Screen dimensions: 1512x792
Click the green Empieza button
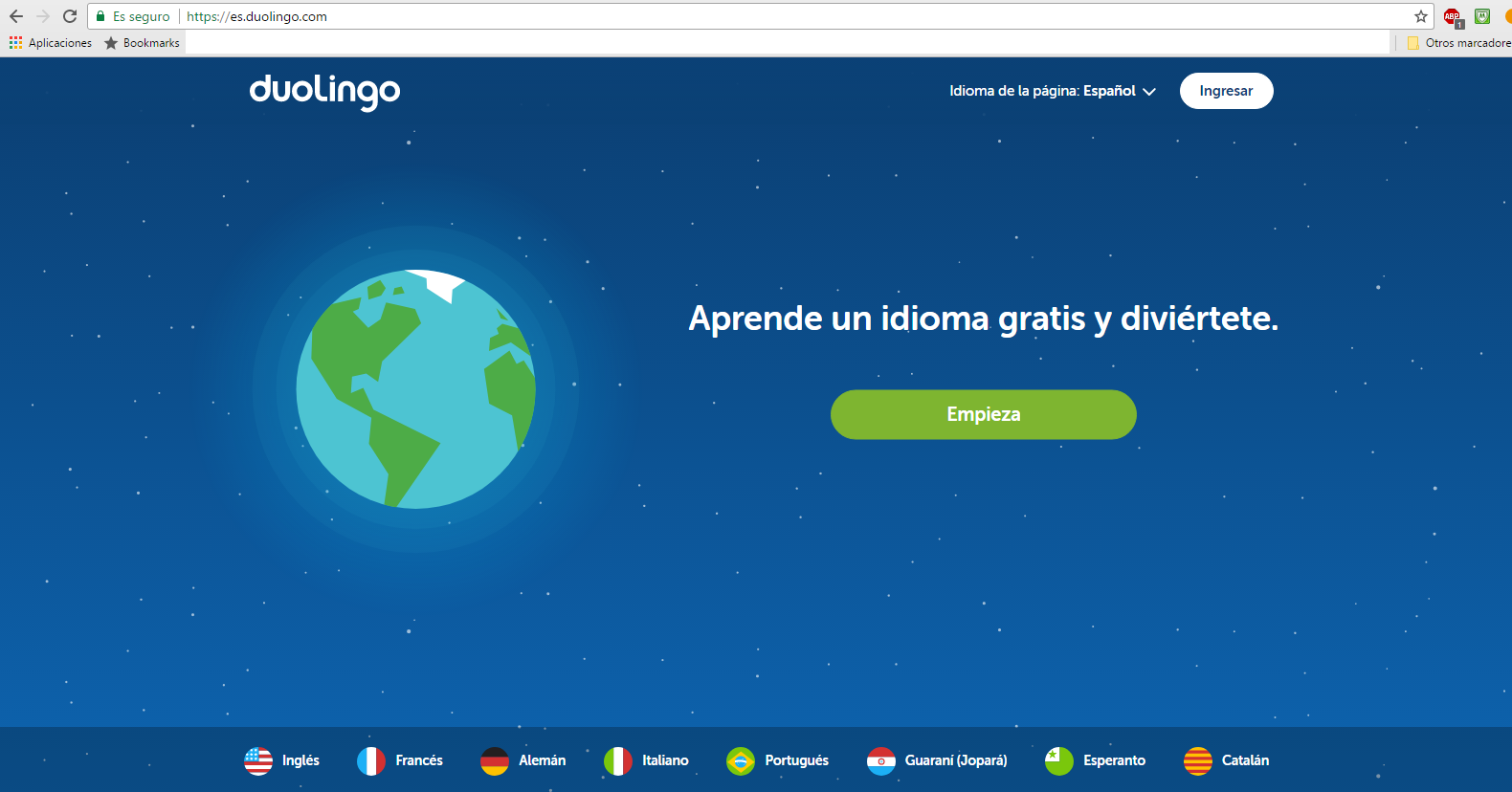(983, 414)
